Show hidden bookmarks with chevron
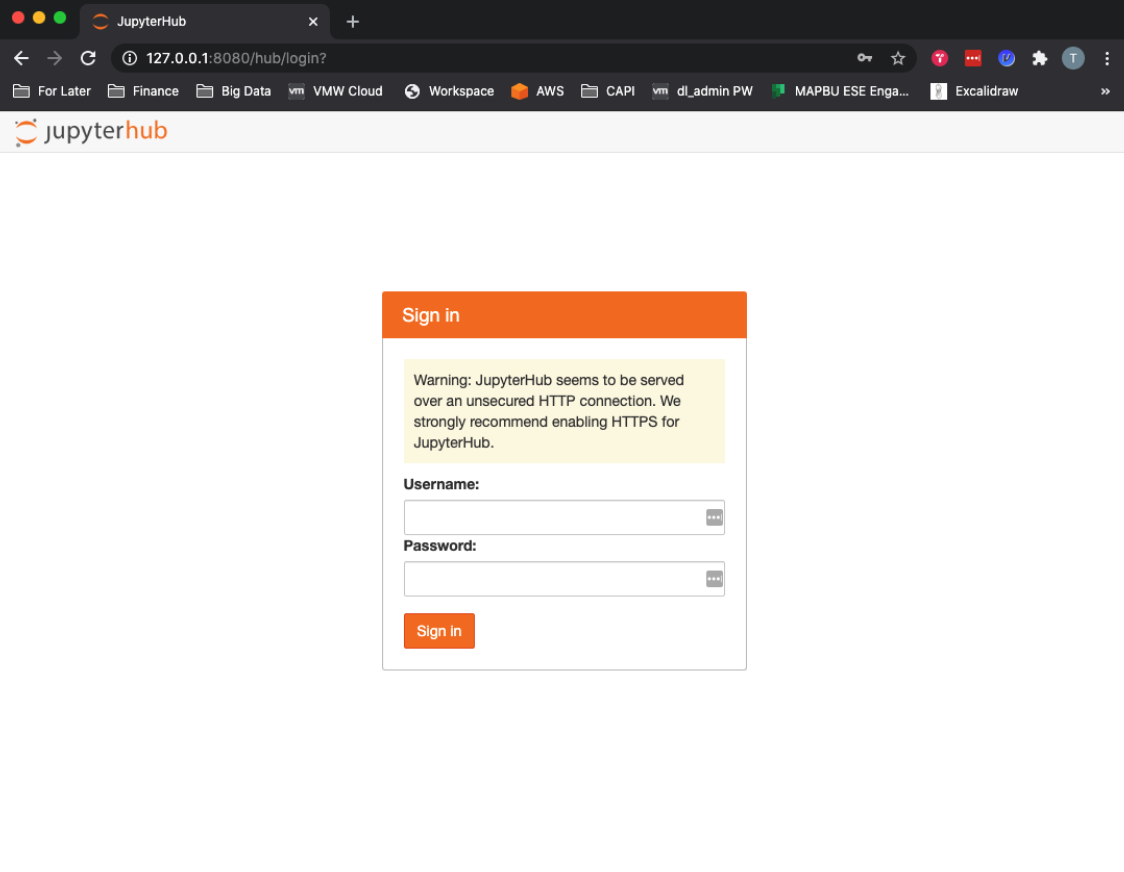The width and height of the screenshot is (1124, 872). point(1105,91)
